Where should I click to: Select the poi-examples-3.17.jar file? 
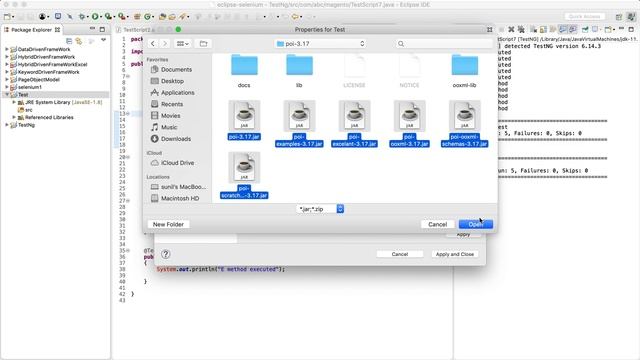point(299,124)
